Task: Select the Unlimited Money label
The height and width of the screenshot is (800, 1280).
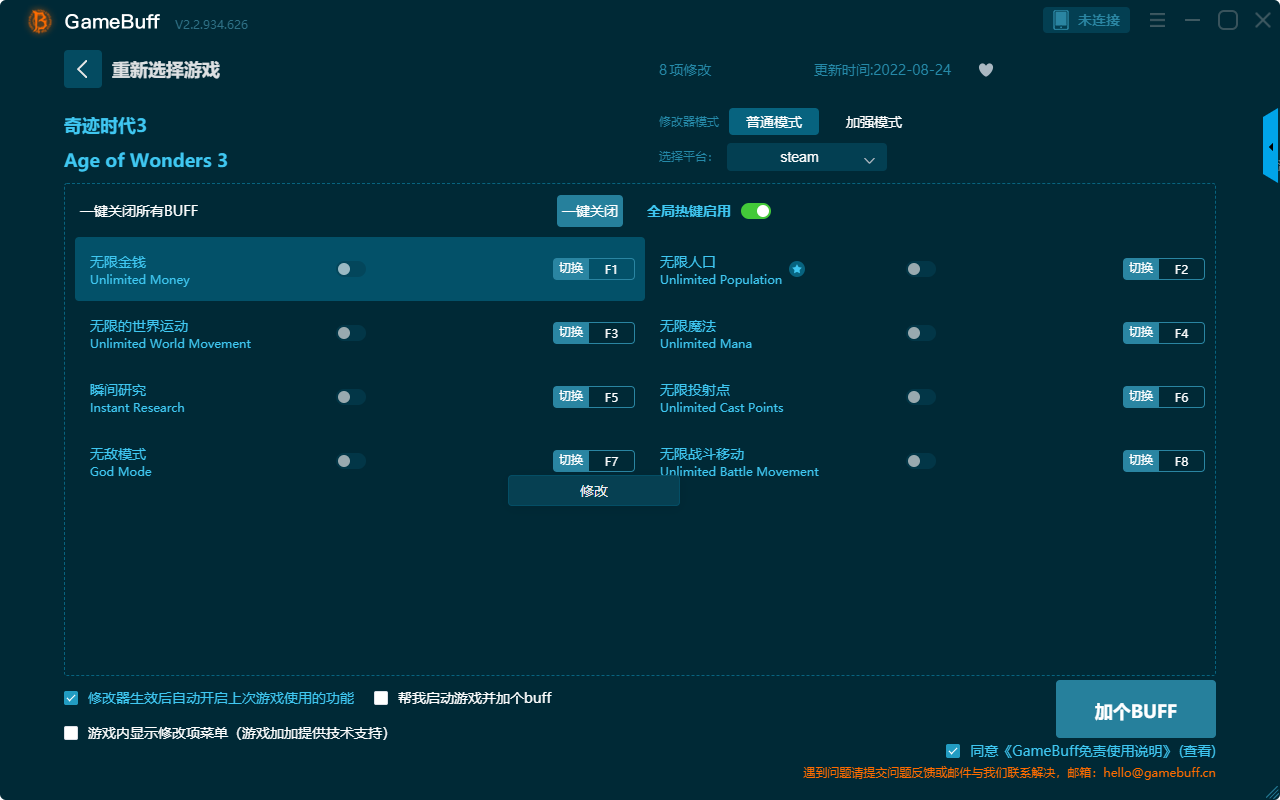Action: (x=140, y=280)
